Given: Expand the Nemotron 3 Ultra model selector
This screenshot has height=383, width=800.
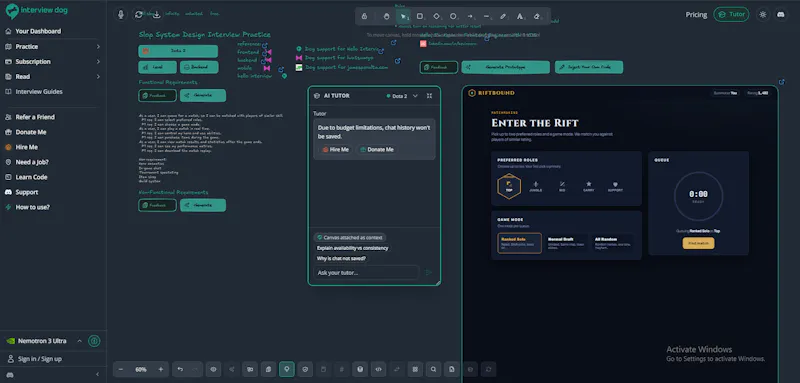Looking at the screenshot, I should (x=44, y=341).
